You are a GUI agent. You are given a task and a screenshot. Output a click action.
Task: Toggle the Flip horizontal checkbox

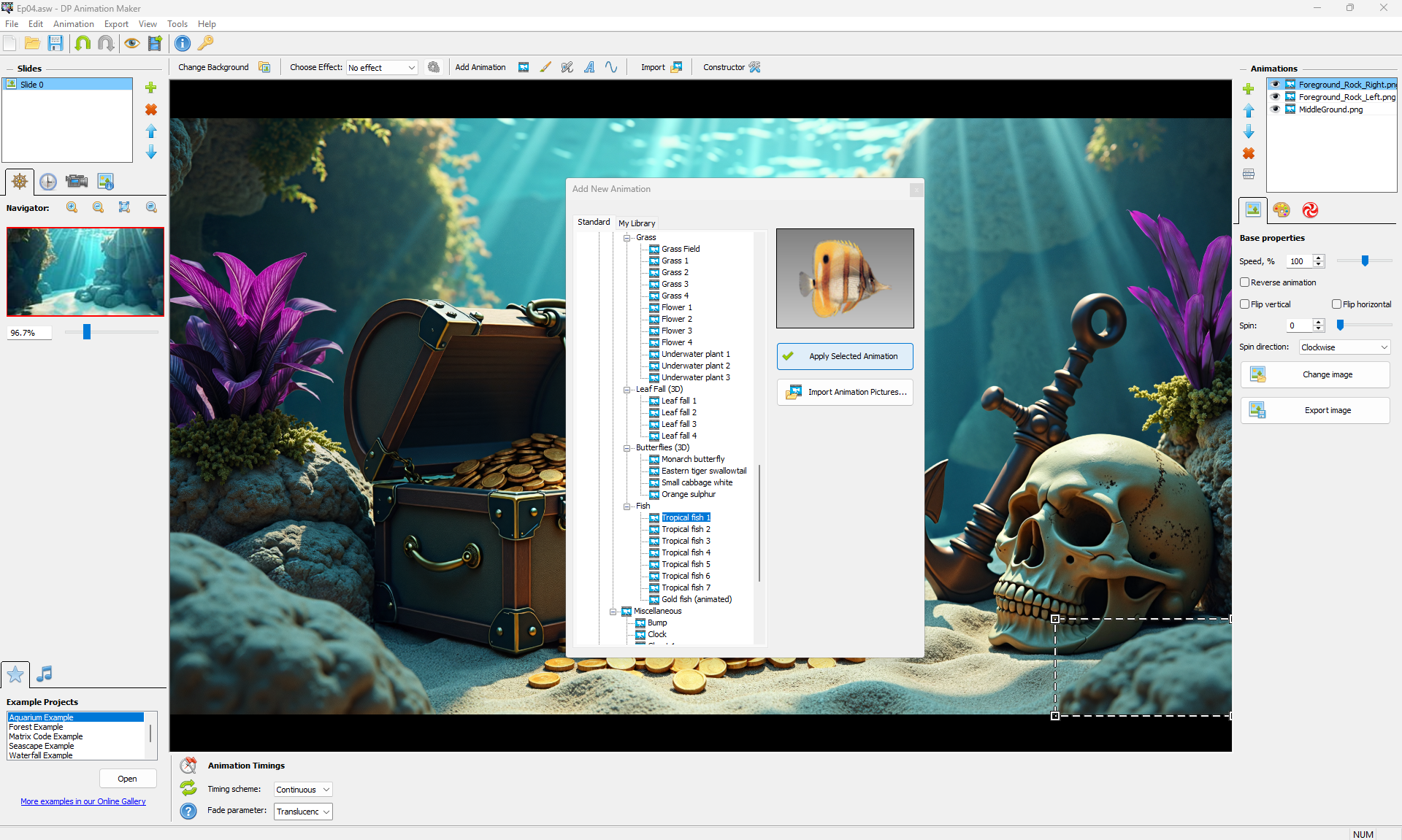1336,304
